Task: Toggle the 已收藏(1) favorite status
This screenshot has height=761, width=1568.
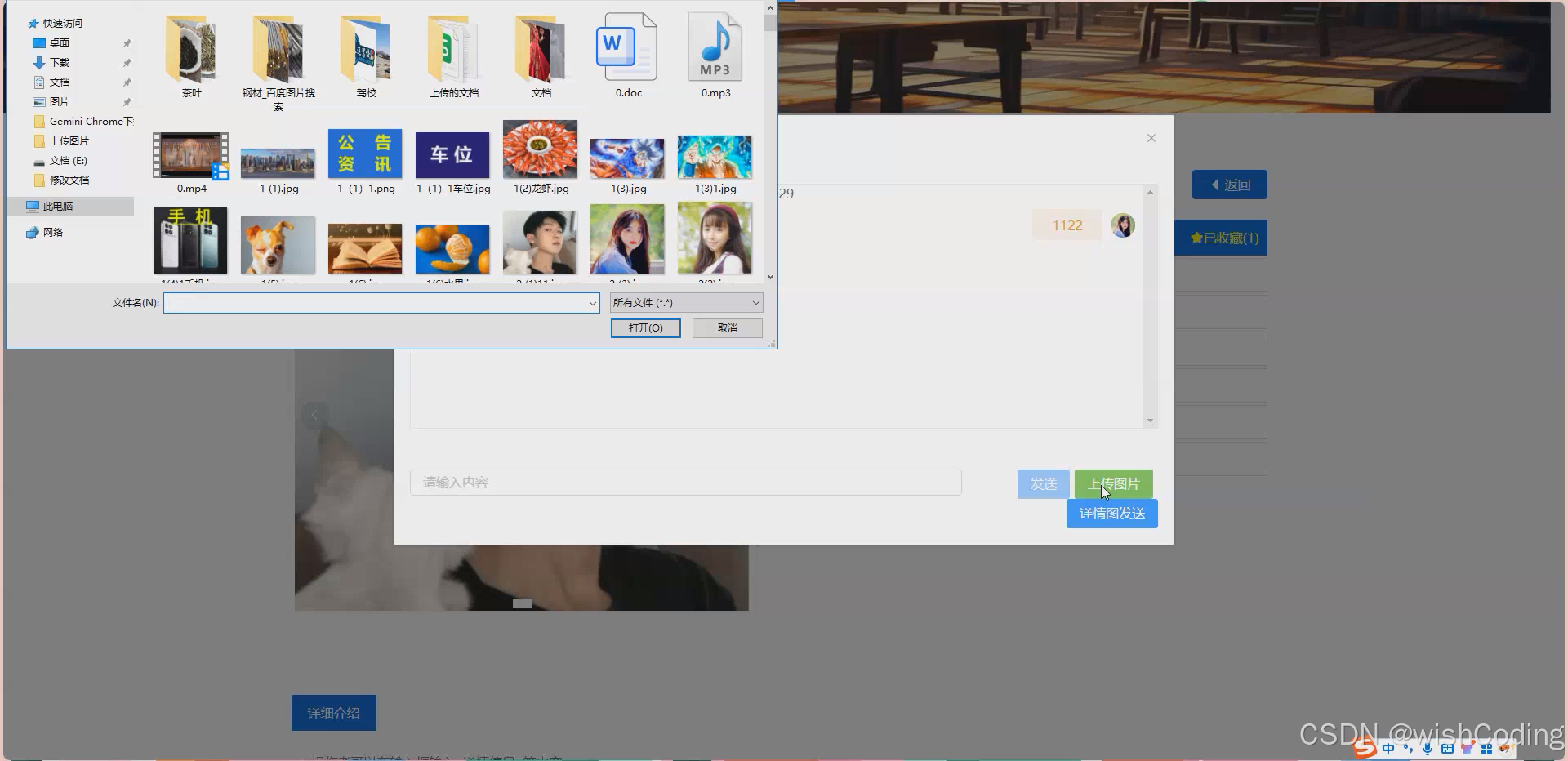Action: point(1221,238)
